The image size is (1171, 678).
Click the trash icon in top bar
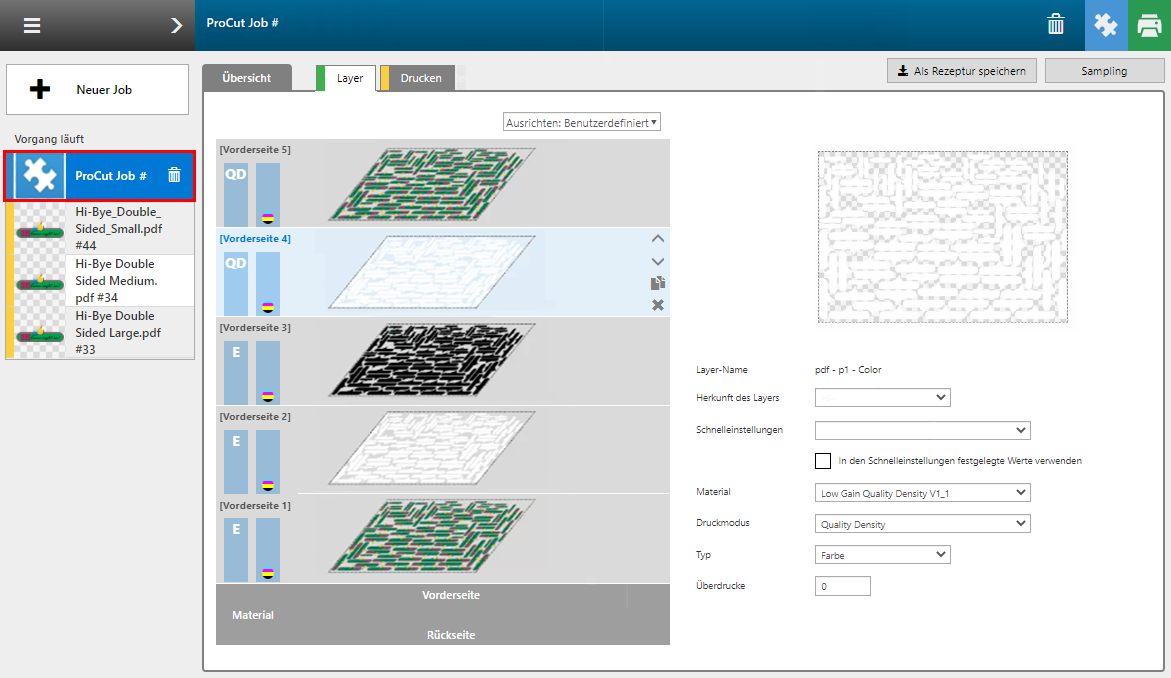coord(1056,25)
